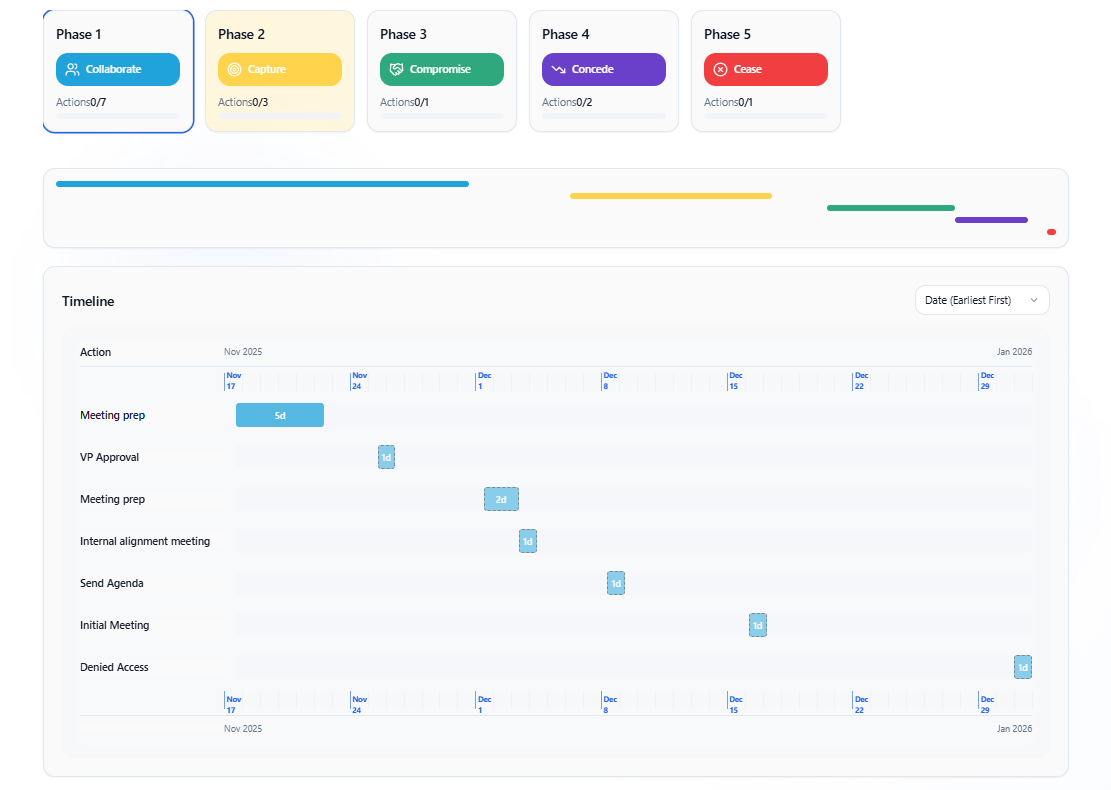Click the Compromise shield icon in Phase 3
1111x790 pixels.
point(397,69)
